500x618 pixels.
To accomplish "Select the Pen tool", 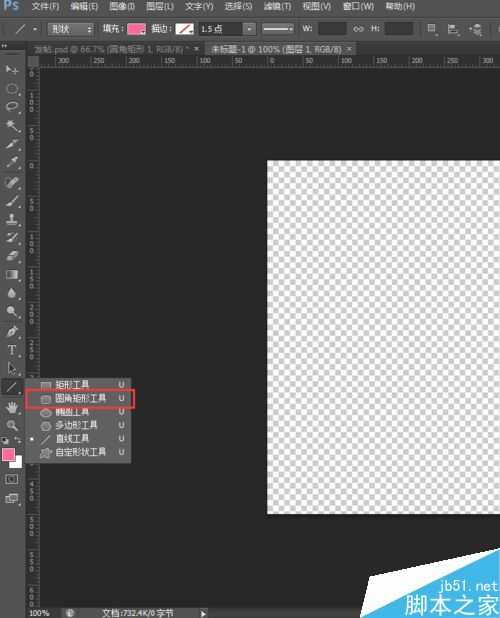I will click(x=12, y=331).
